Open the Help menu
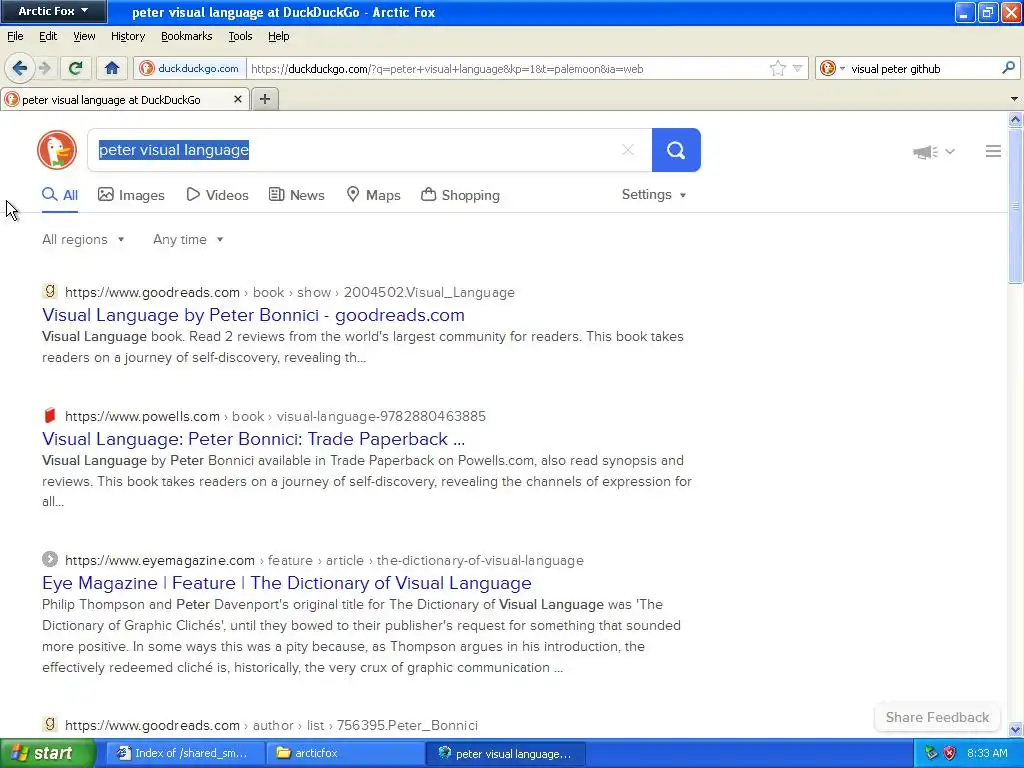Screen dimensions: 1024x768 (x=278, y=36)
